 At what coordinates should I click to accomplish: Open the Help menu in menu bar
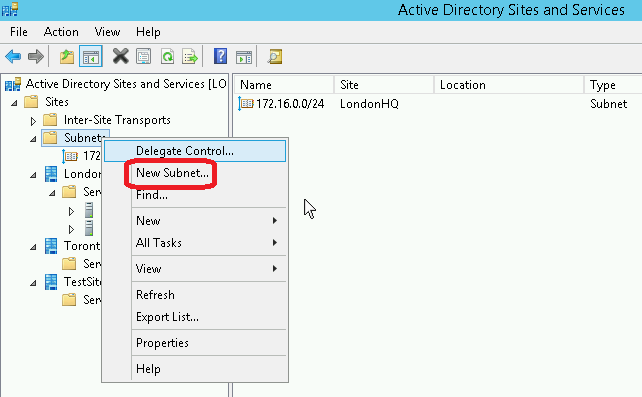click(148, 32)
